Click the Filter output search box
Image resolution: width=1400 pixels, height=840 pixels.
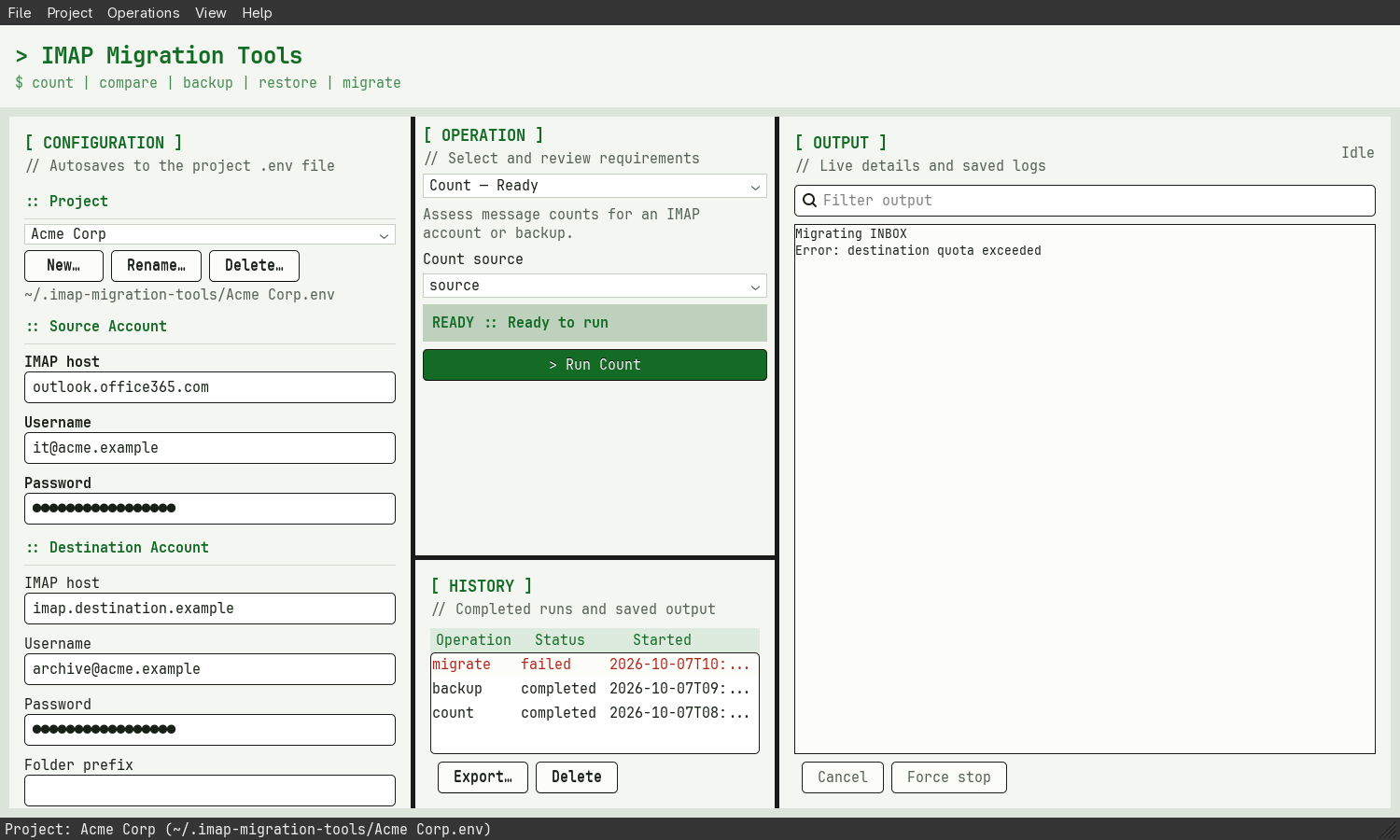tap(1085, 201)
